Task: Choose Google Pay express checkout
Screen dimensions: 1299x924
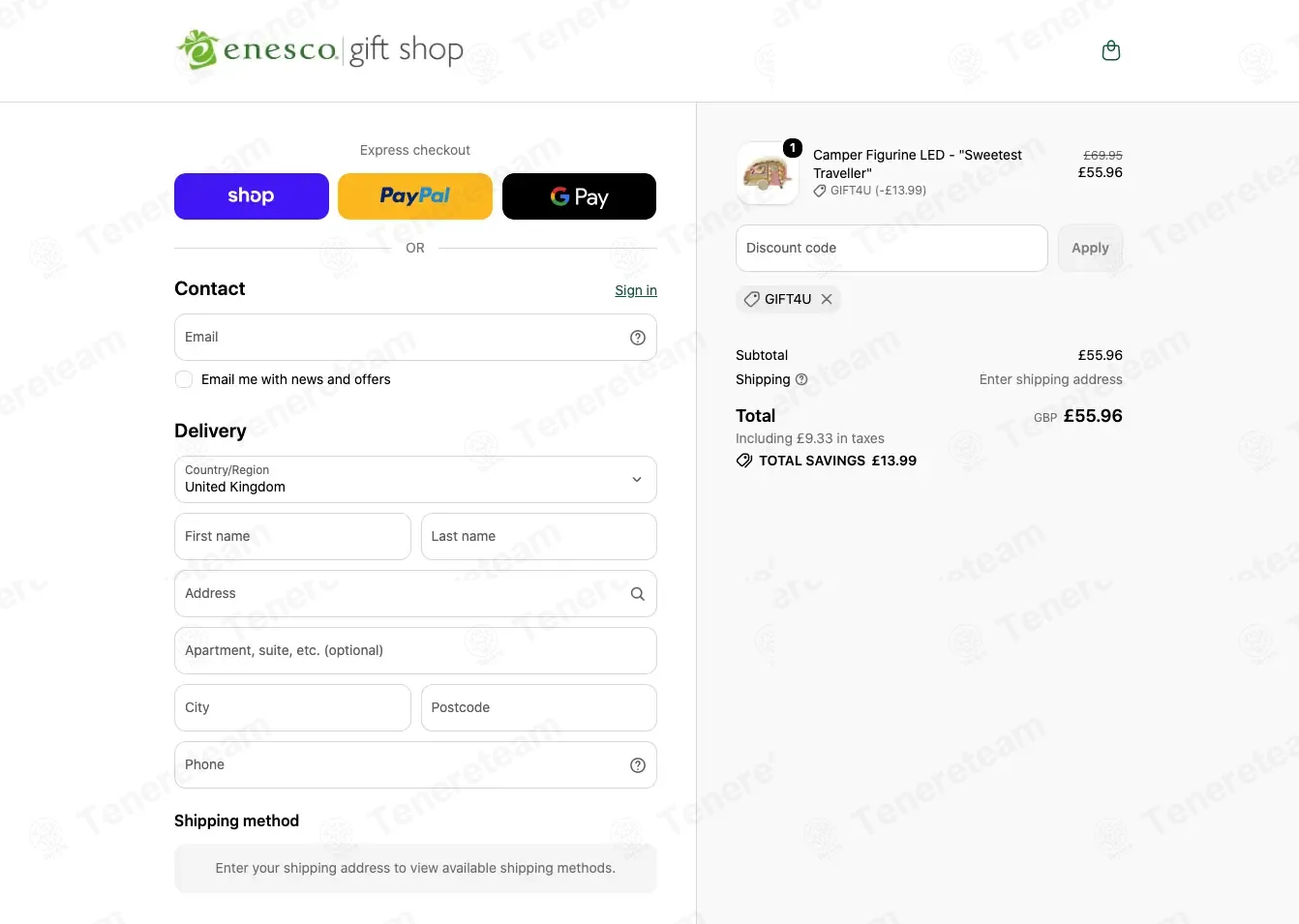Action: [579, 196]
